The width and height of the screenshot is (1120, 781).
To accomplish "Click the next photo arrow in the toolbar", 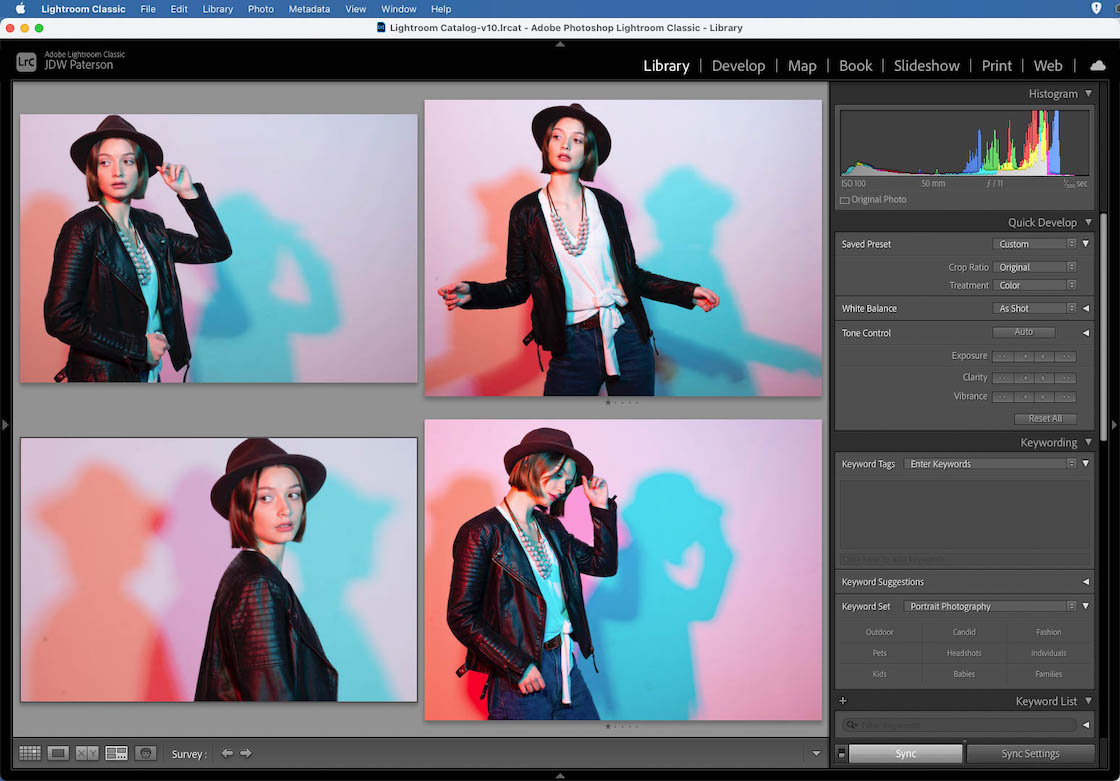I will coord(246,753).
